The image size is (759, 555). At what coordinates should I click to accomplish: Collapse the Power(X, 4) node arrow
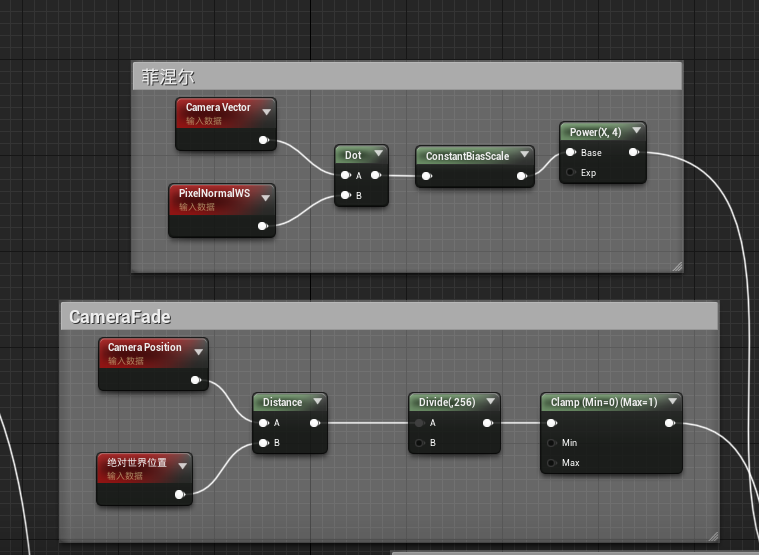pos(637,130)
